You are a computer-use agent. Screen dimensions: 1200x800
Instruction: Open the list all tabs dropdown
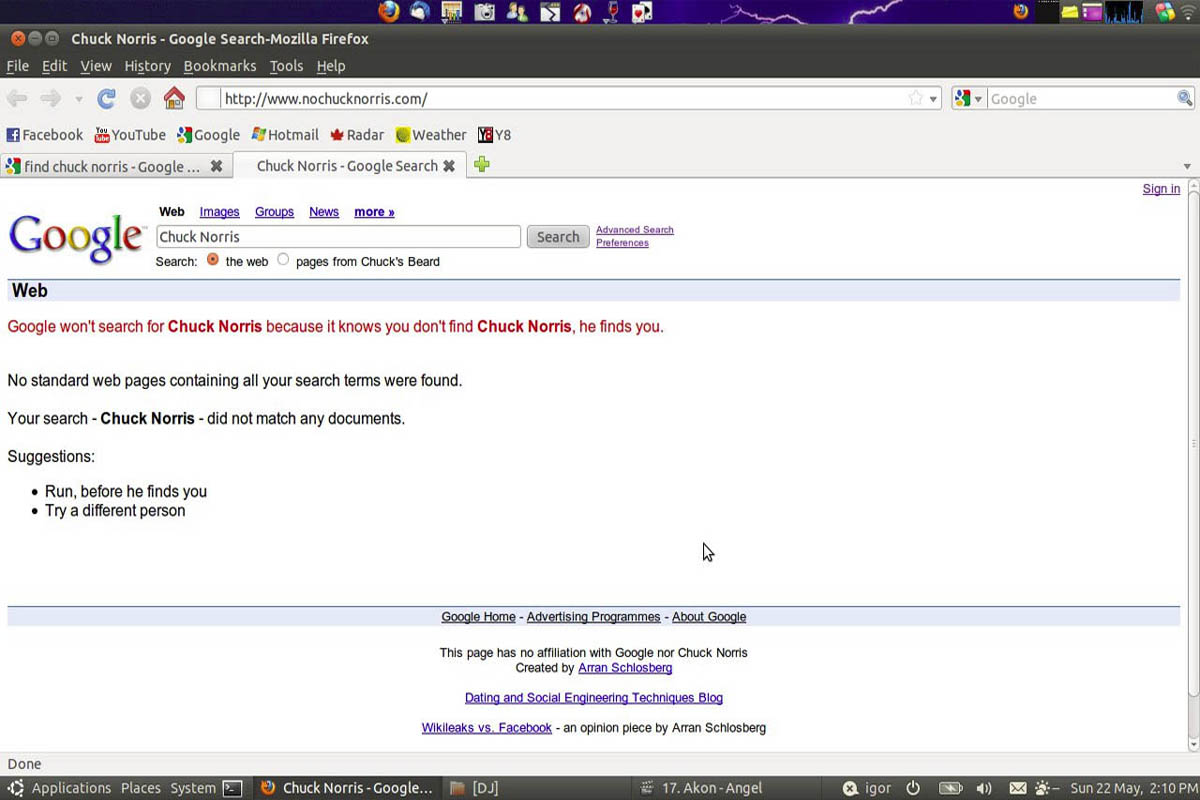[1187, 166]
